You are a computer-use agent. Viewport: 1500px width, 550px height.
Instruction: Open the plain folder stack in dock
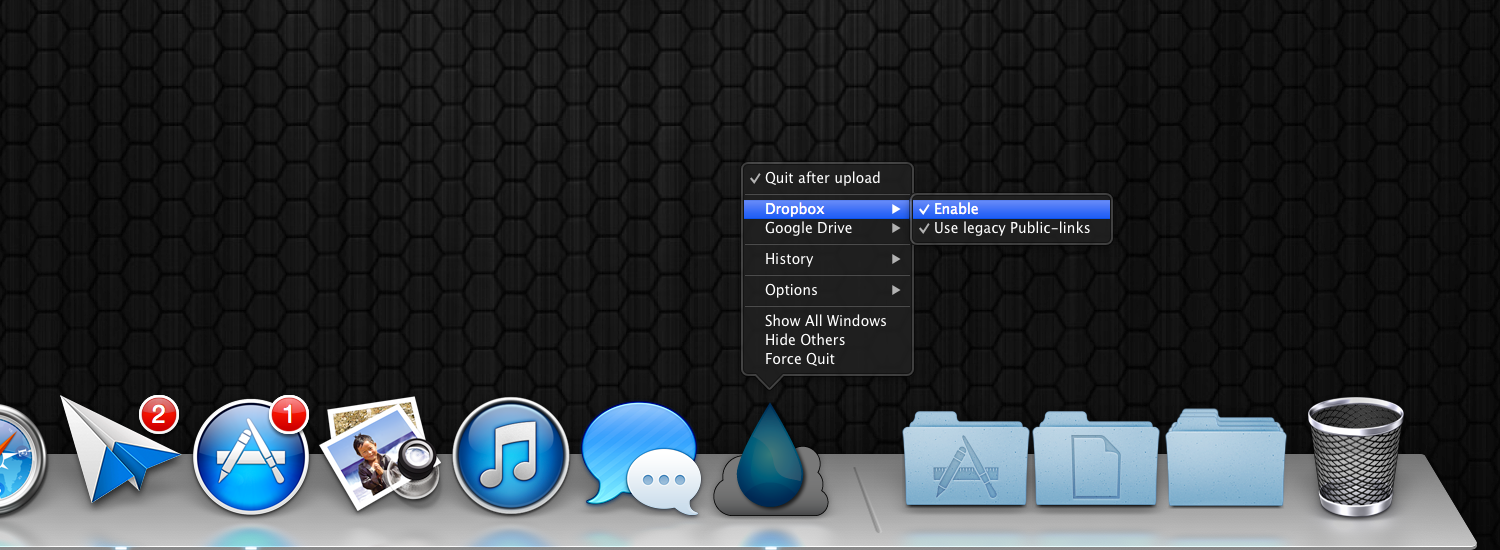pos(1227,458)
